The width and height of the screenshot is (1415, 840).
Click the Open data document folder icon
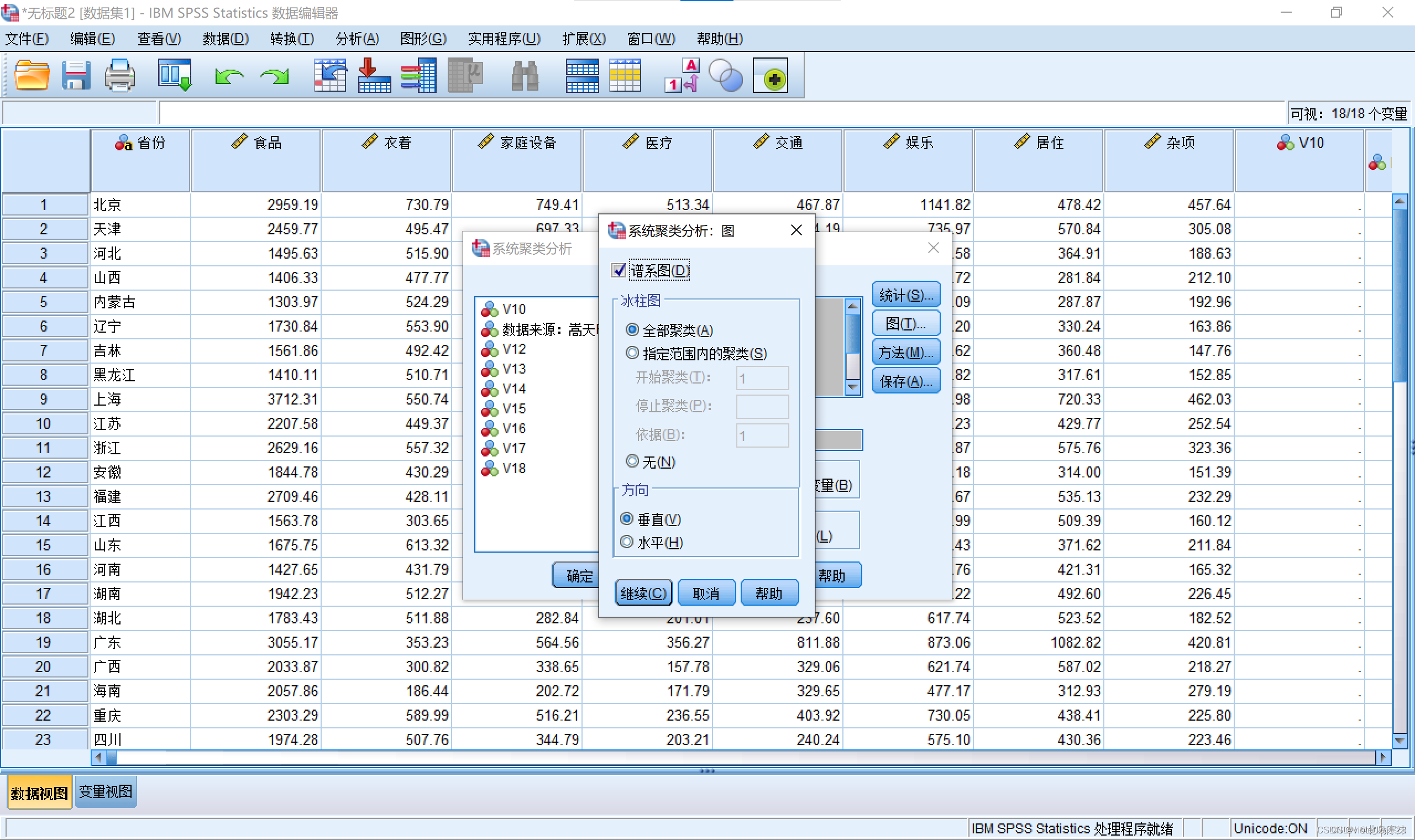31,75
